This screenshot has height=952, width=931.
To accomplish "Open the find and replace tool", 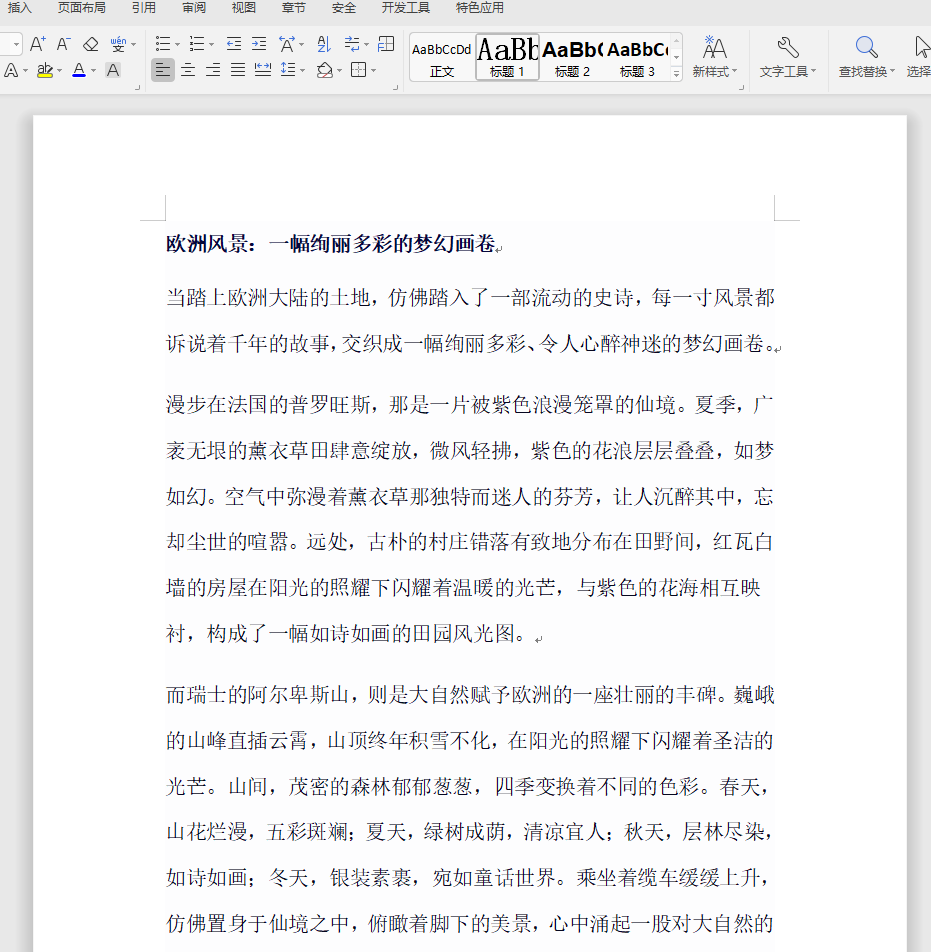I will click(864, 55).
